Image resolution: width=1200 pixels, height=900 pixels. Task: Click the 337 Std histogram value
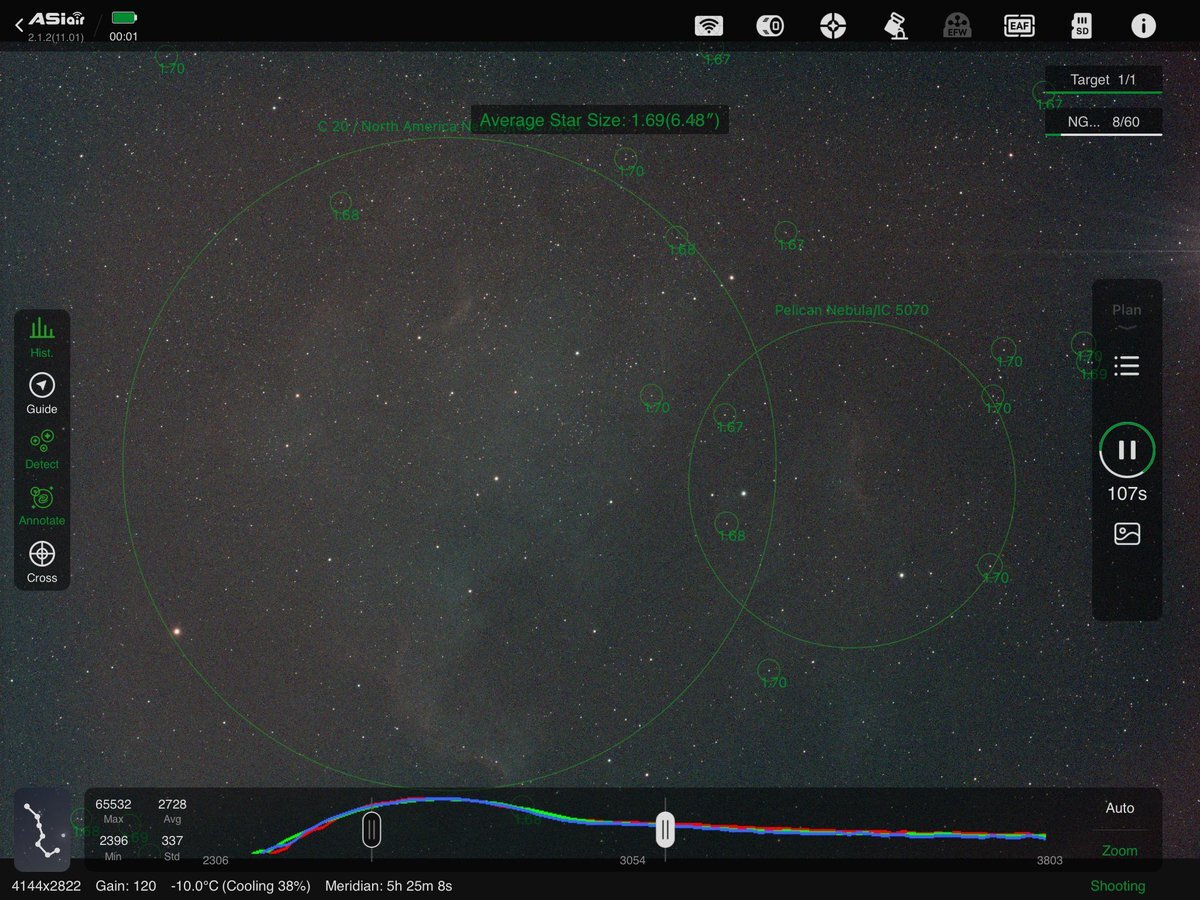172,841
